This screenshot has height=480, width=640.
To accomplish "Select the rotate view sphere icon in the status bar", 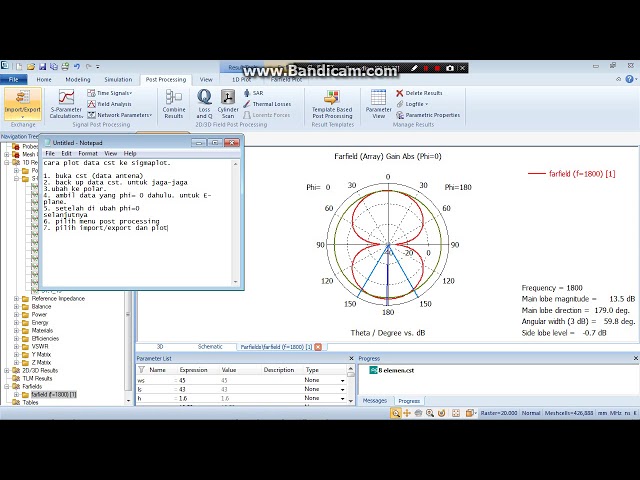I will pos(418,413).
